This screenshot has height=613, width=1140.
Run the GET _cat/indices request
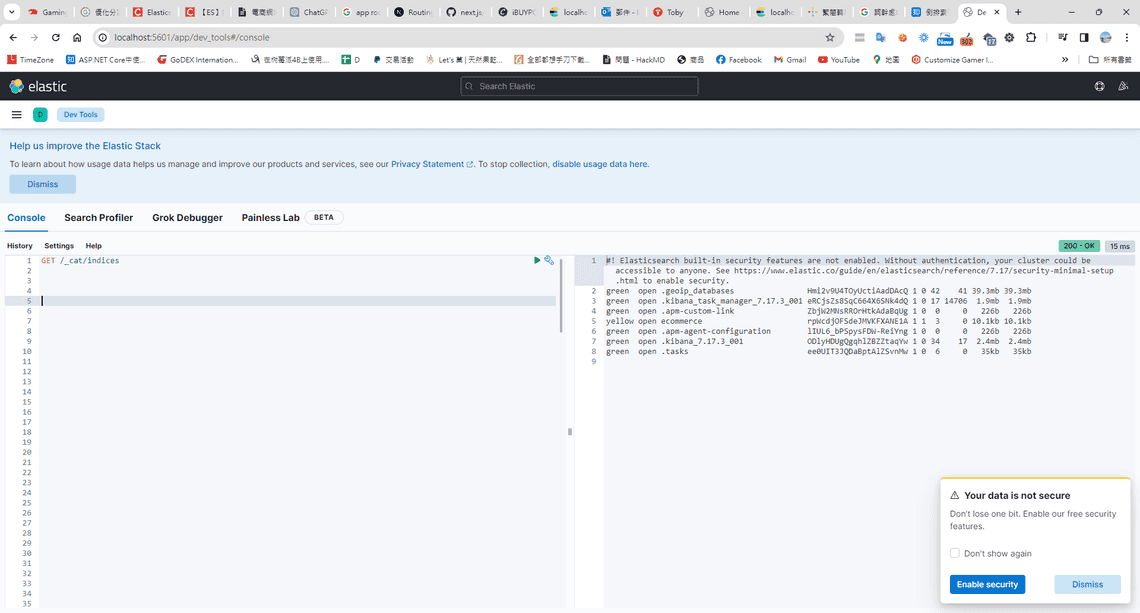click(x=537, y=260)
